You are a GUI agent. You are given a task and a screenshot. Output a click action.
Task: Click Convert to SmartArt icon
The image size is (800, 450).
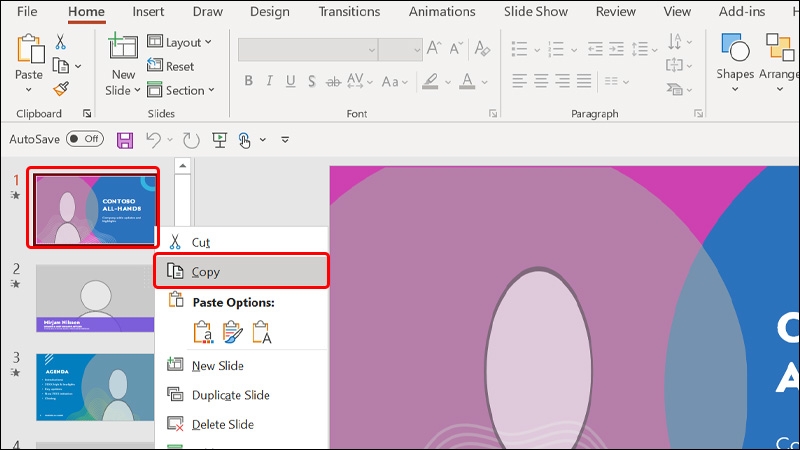tap(674, 90)
